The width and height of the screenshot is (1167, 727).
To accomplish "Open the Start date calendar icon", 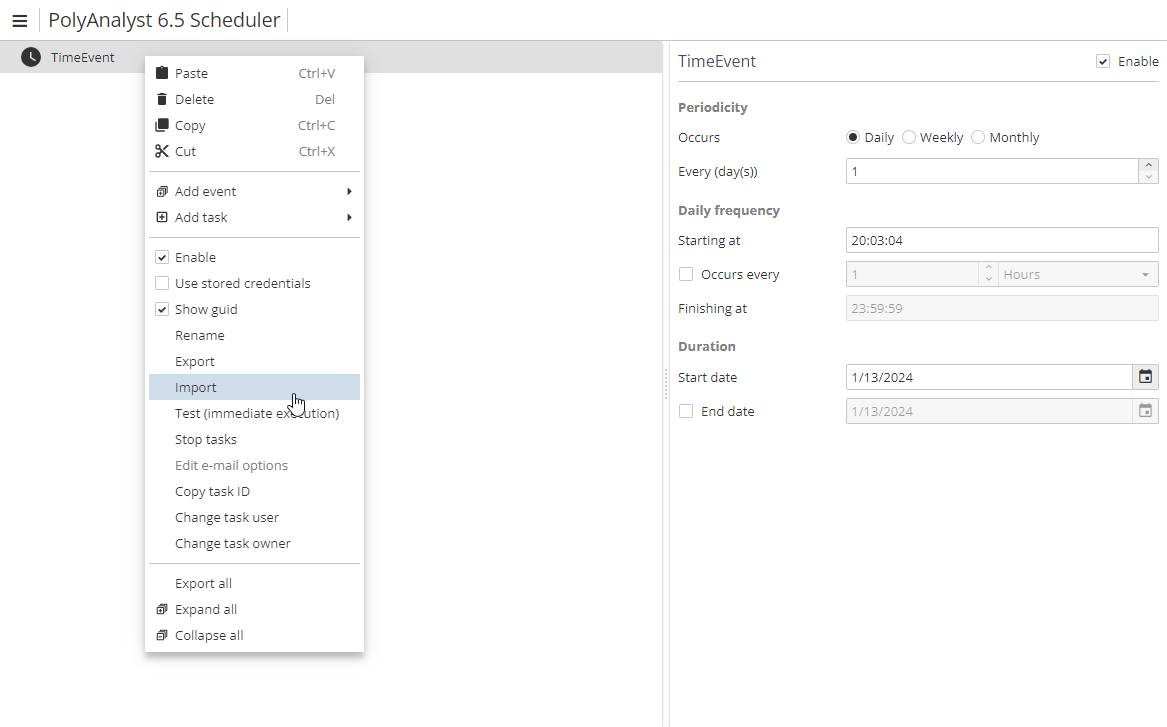I will tap(1146, 377).
